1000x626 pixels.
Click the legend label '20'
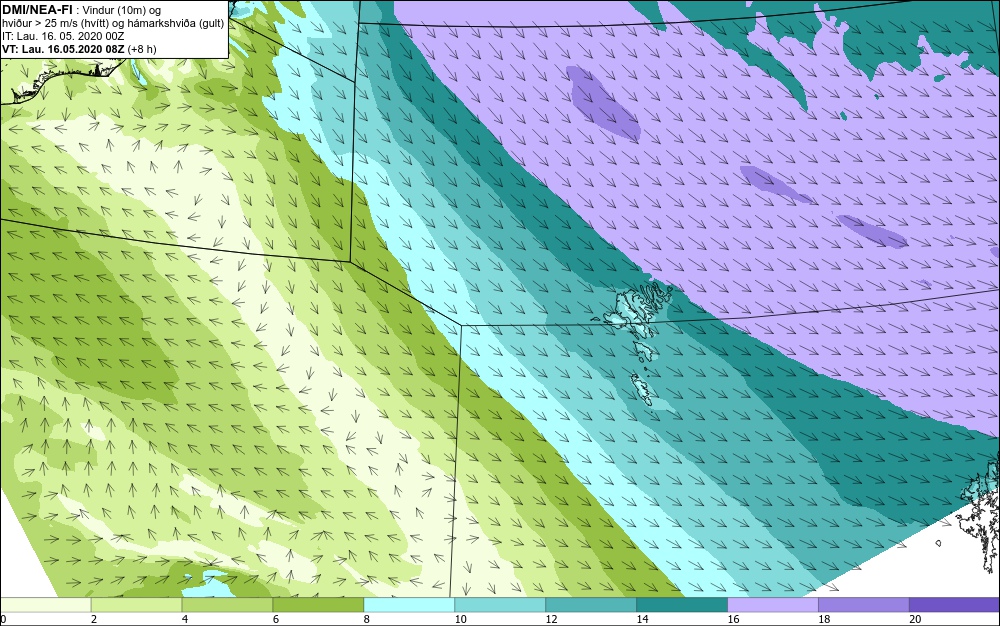click(915, 619)
